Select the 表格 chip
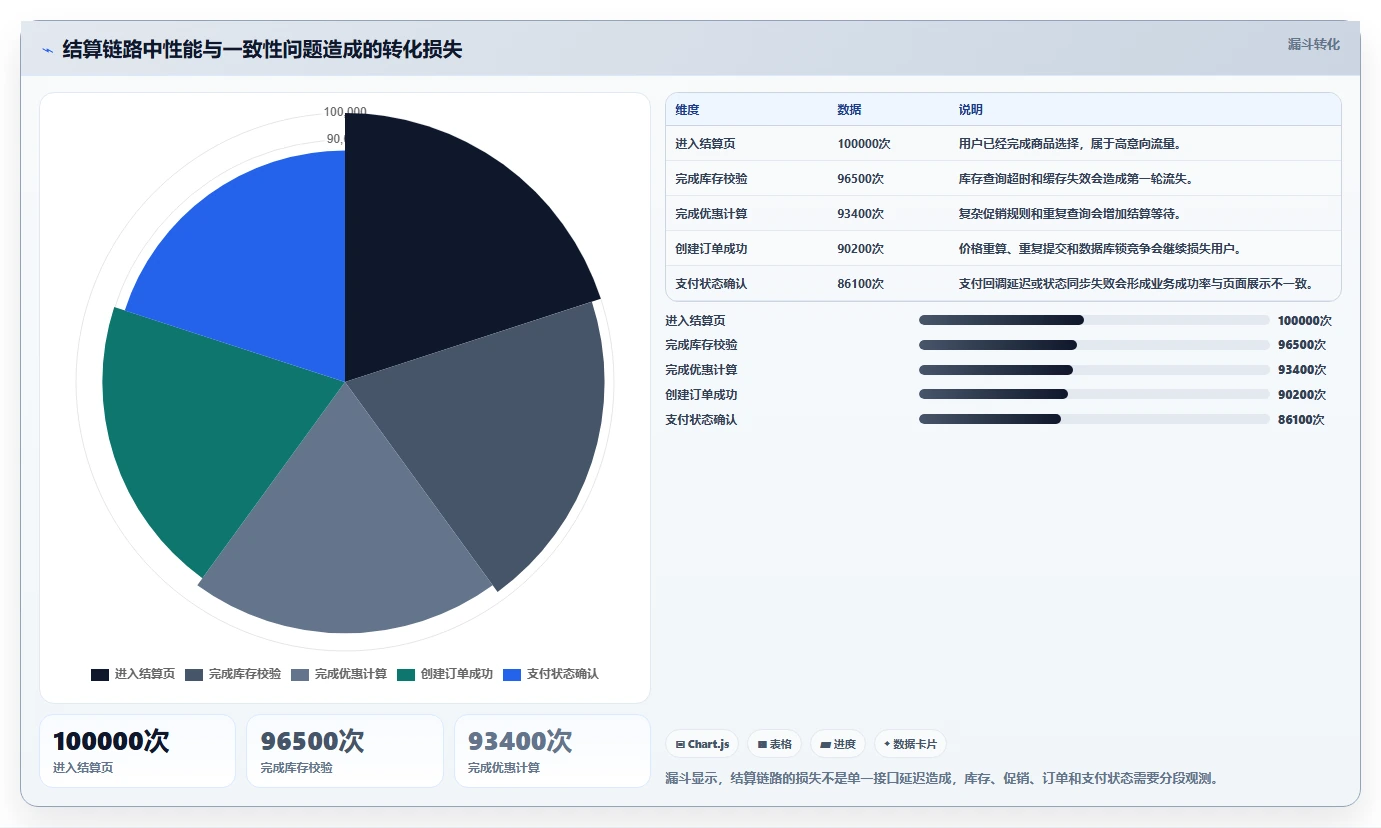The image size is (1381, 828). (x=774, y=744)
